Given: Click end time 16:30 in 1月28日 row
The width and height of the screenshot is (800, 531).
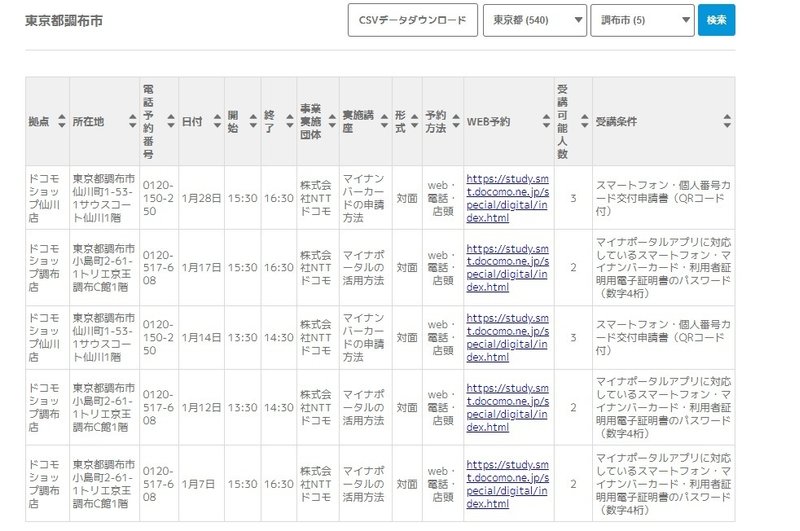Looking at the screenshot, I should 279,198.
